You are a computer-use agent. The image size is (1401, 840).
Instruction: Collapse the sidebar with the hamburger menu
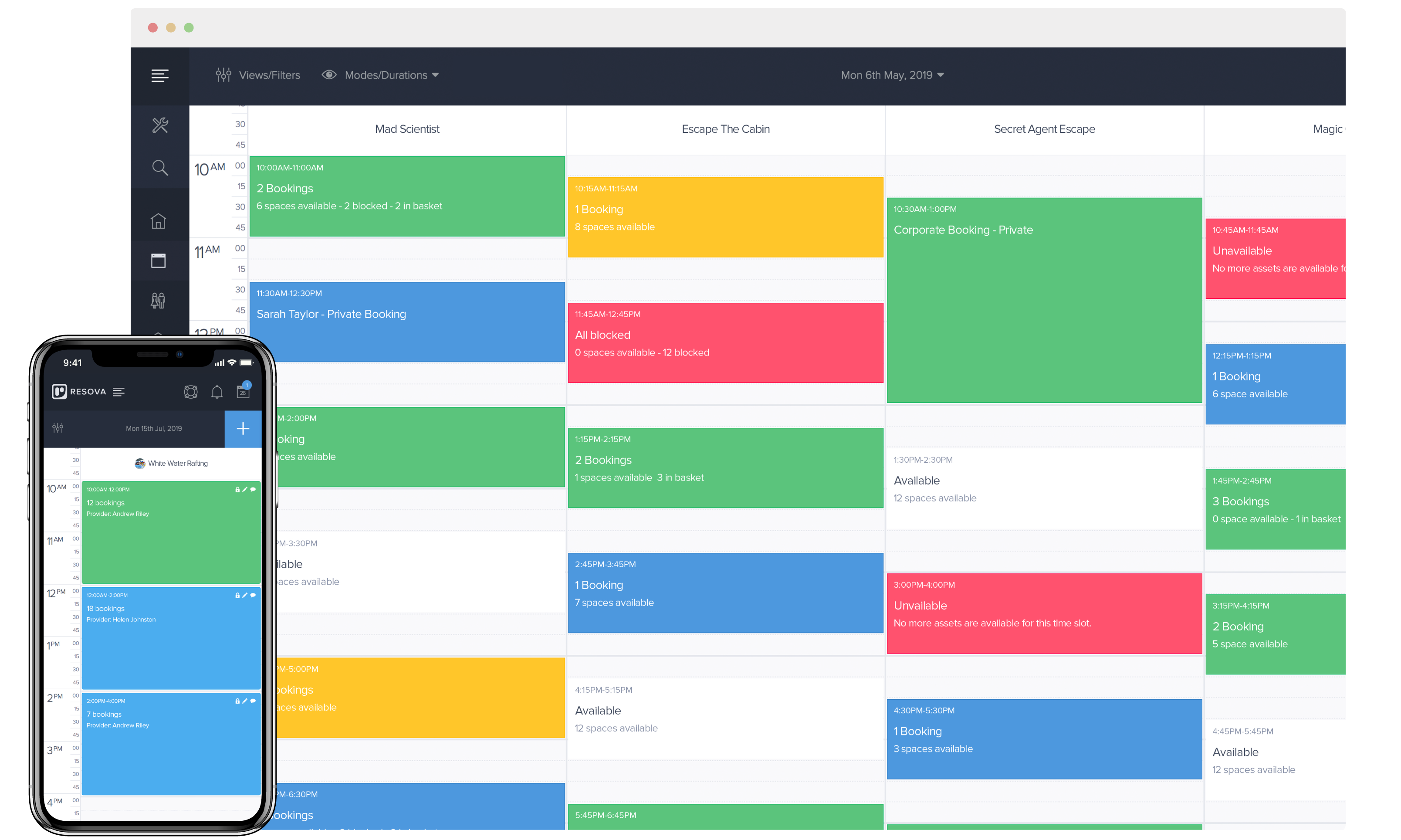(x=160, y=75)
